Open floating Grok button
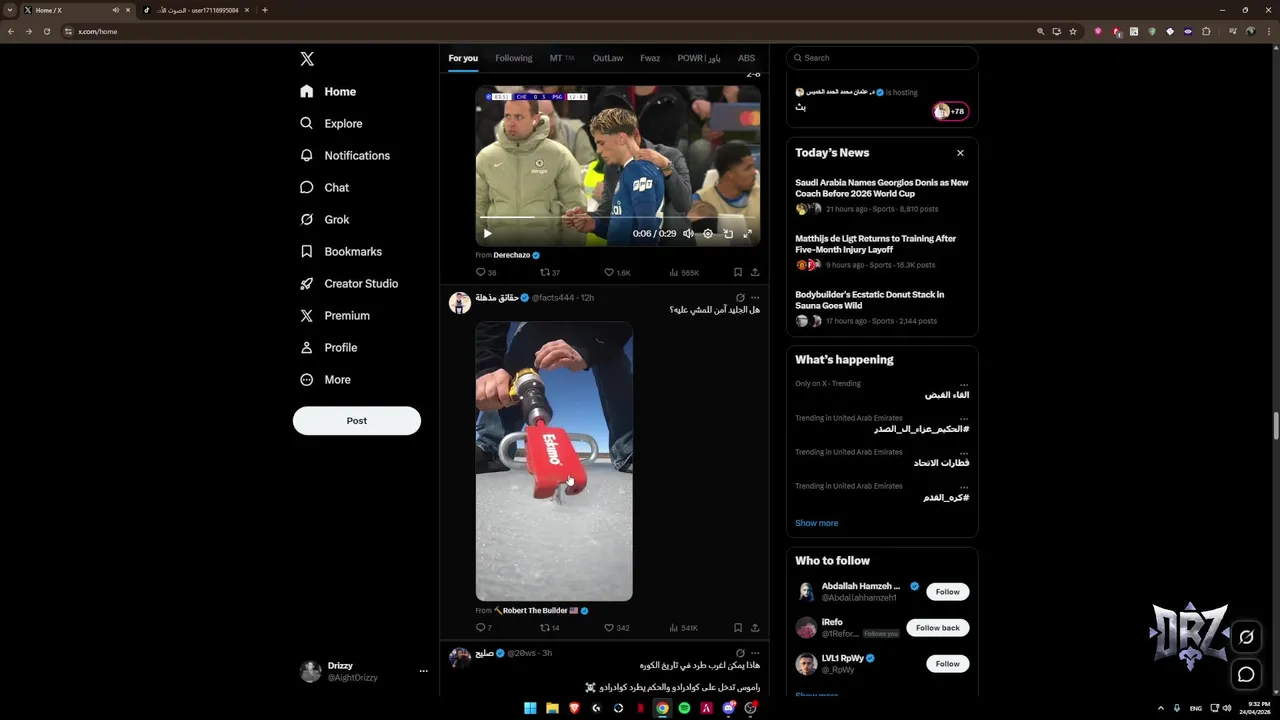This screenshot has height=720, width=1280. 1246,637
